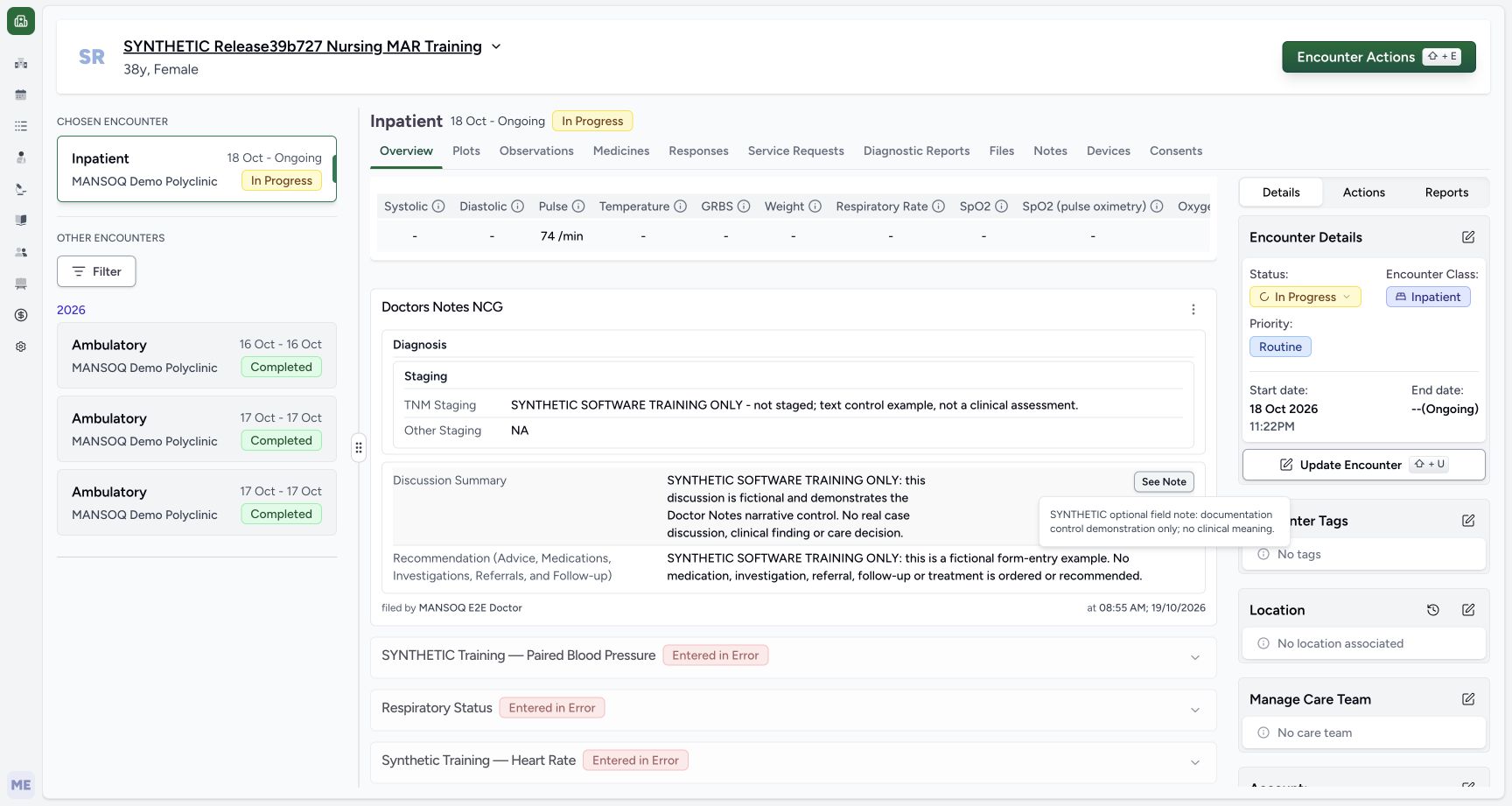Viewport: 1512px width, 806px height.
Task: Click the Update Encounter button
Action: coord(1363,465)
